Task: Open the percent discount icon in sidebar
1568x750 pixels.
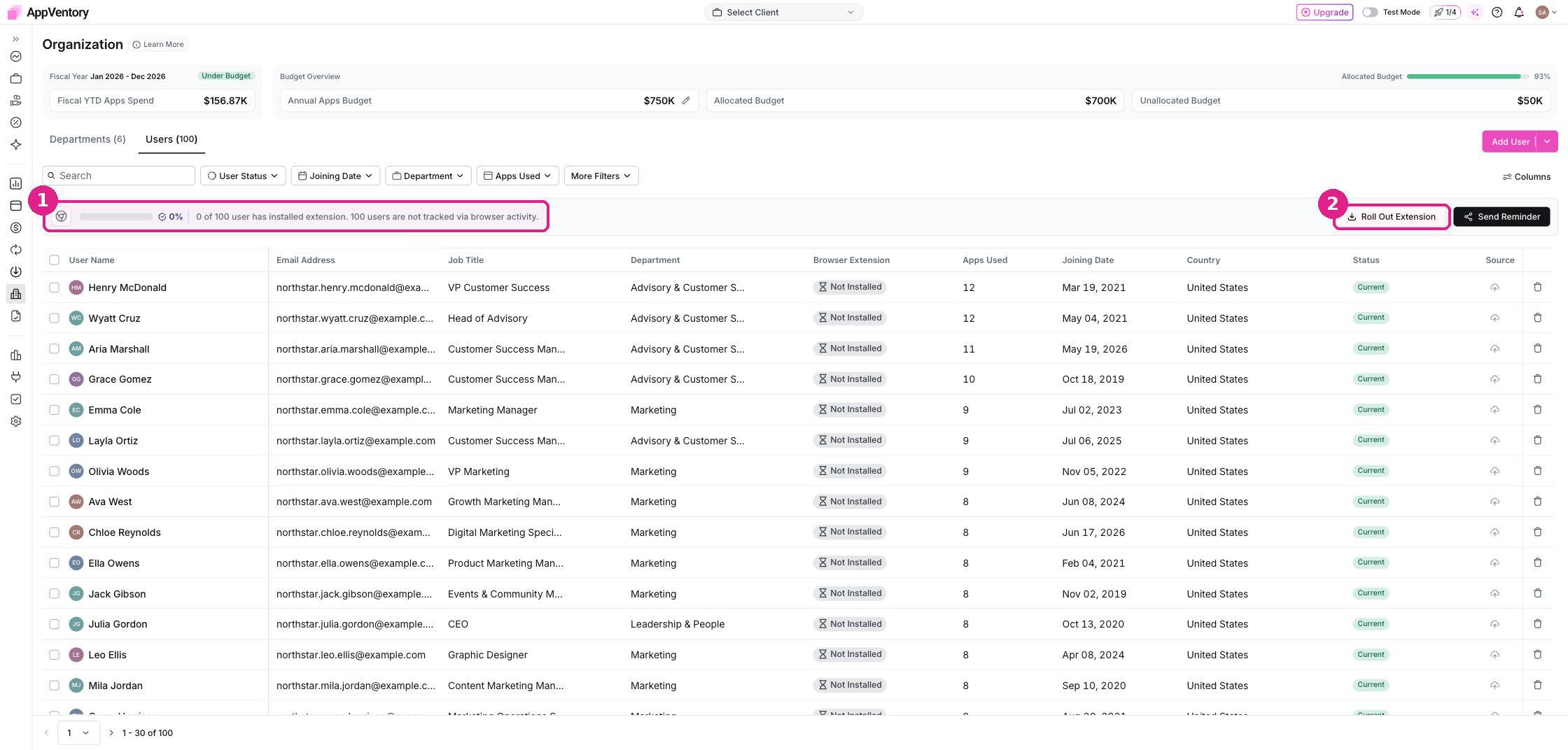Action: tap(15, 122)
